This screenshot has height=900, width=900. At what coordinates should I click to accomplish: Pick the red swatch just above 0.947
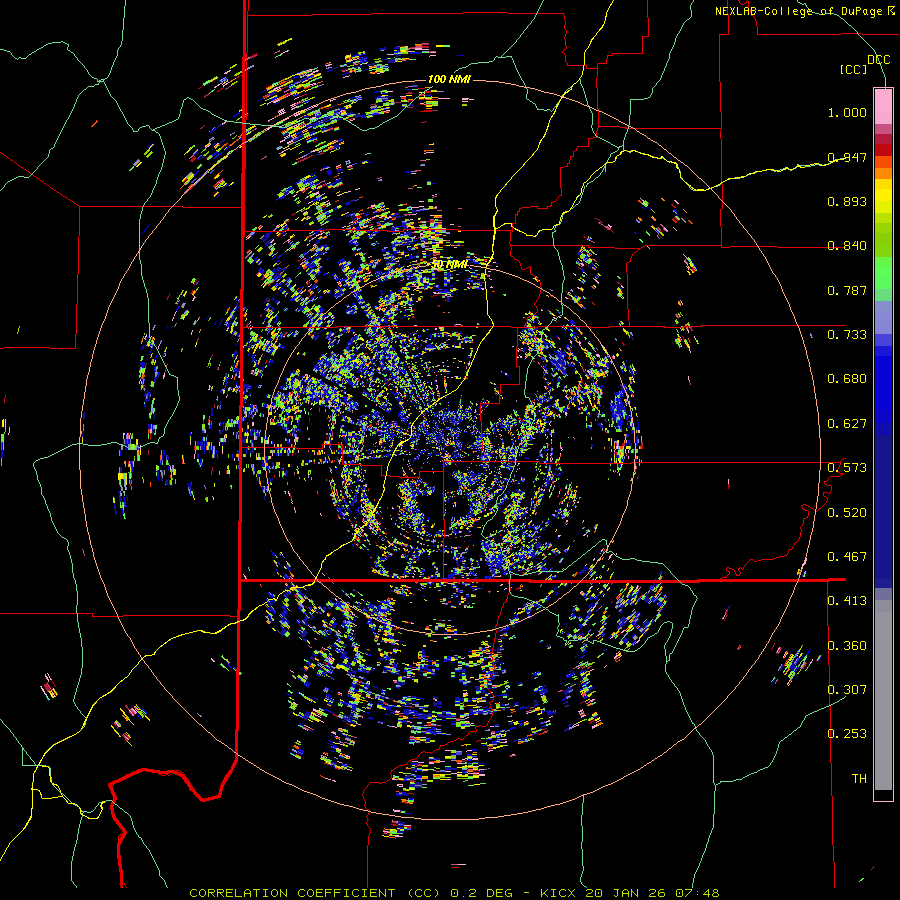point(883,150)
